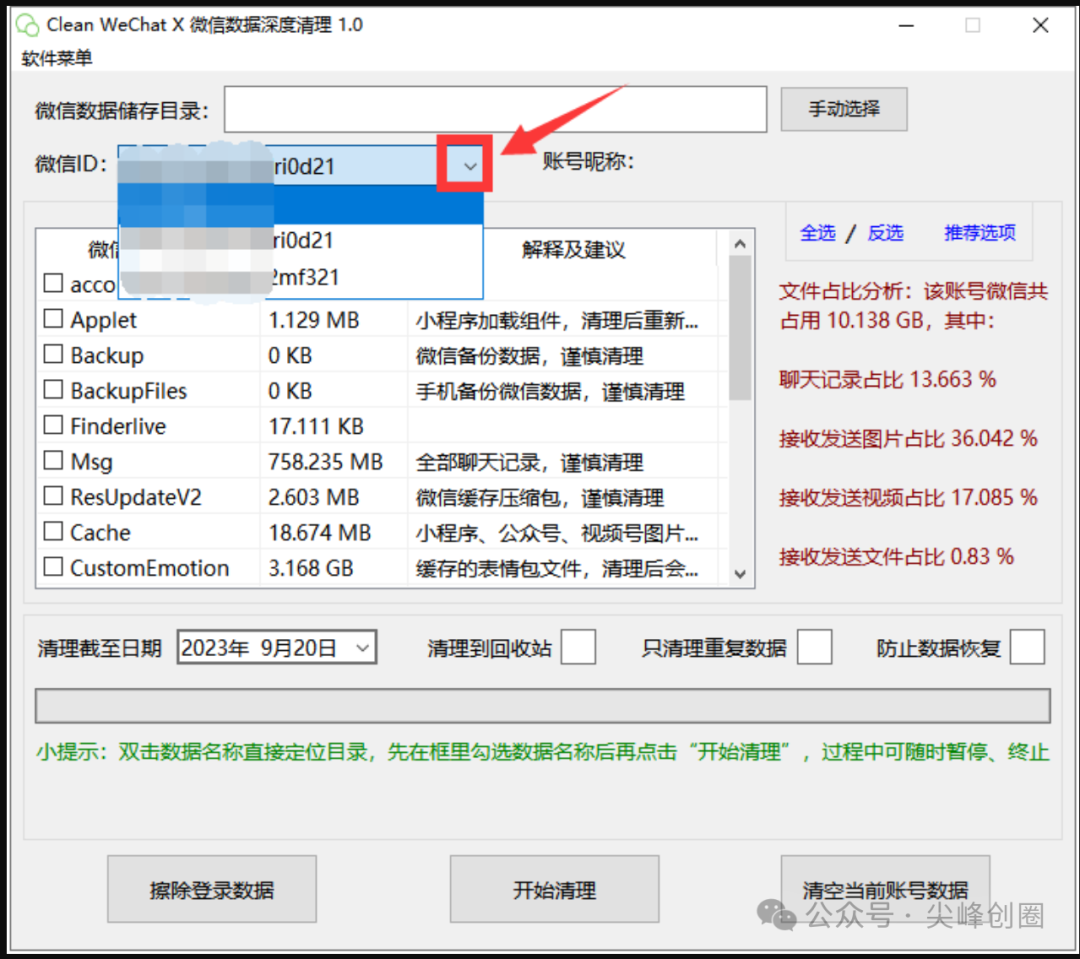Click the 全部聊天记录，谨慎清理 description
Screen dimensions: 1080x959
529,462
